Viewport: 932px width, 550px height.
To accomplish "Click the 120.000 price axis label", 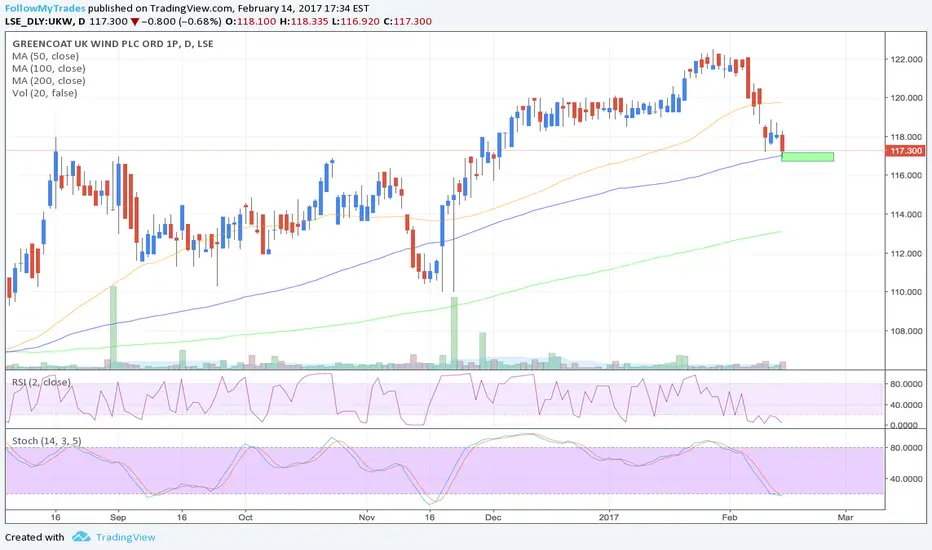I will [906, 98].
